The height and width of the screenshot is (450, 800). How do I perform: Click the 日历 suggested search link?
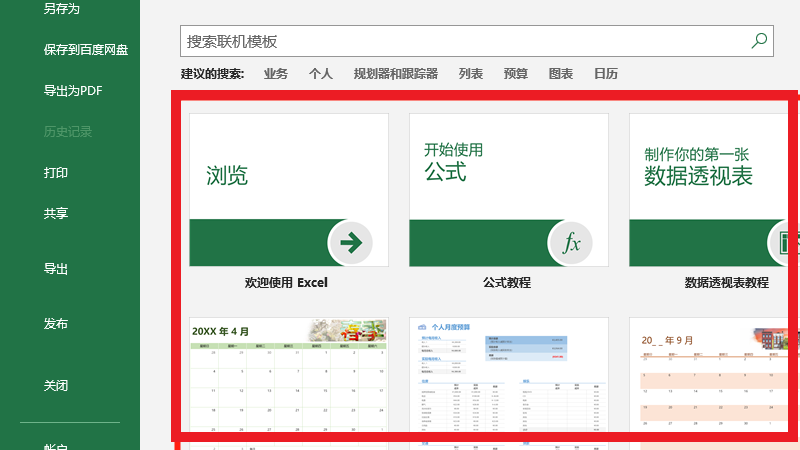click(606, 74)
